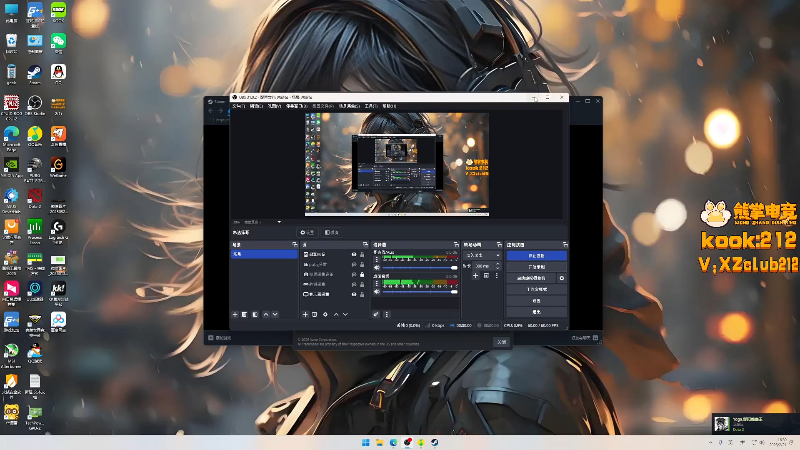Adjust transition duration with the spinner arrows
The image size is (800, 450).
(497, 266)
